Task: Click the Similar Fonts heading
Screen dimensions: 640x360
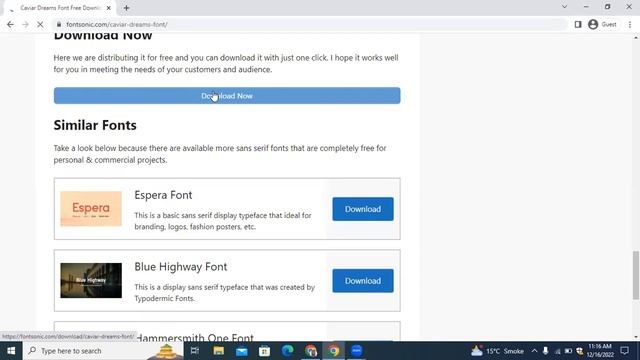Action: (x=95, y=125)
